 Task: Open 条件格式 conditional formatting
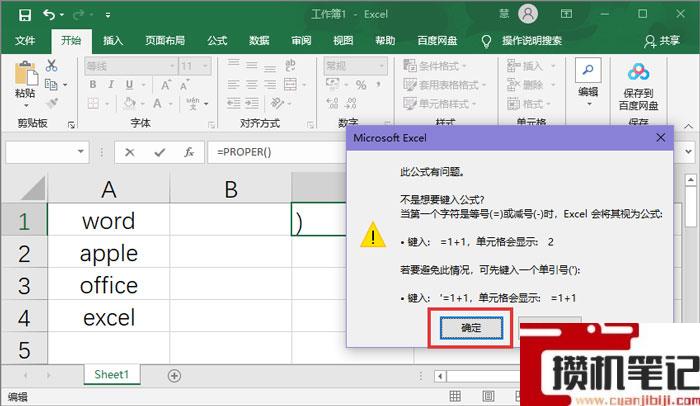tap(435, 66)
